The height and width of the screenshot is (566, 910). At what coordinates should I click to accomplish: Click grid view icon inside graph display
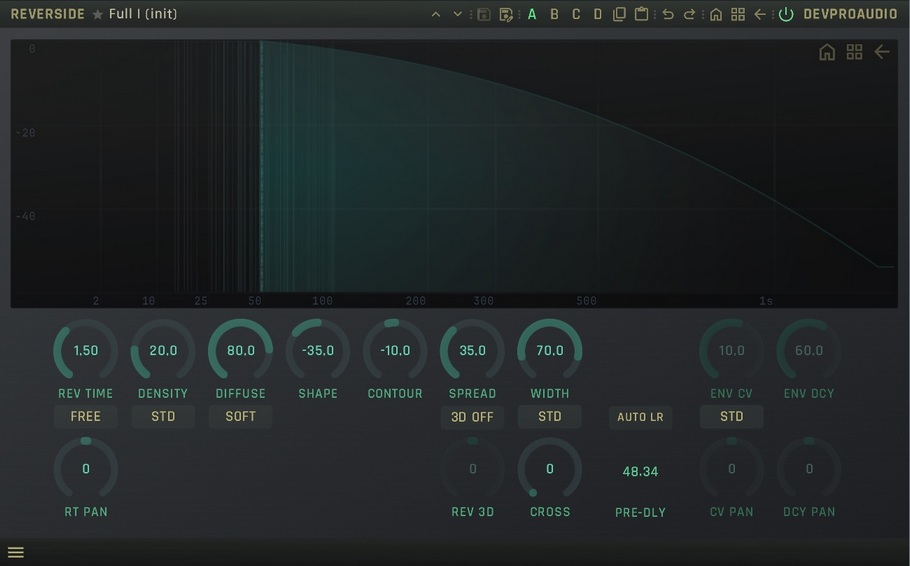click(x=854, y=52)
